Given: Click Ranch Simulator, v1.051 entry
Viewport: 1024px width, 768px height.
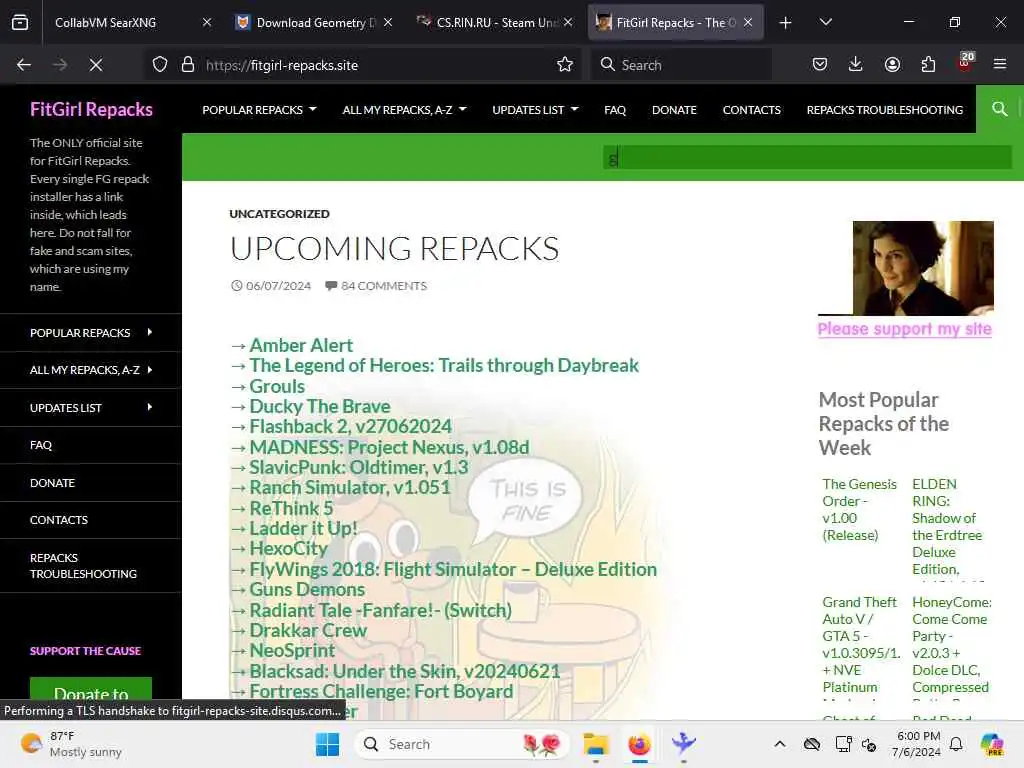Looking at the screenshot, I should (x=350, y=487).
